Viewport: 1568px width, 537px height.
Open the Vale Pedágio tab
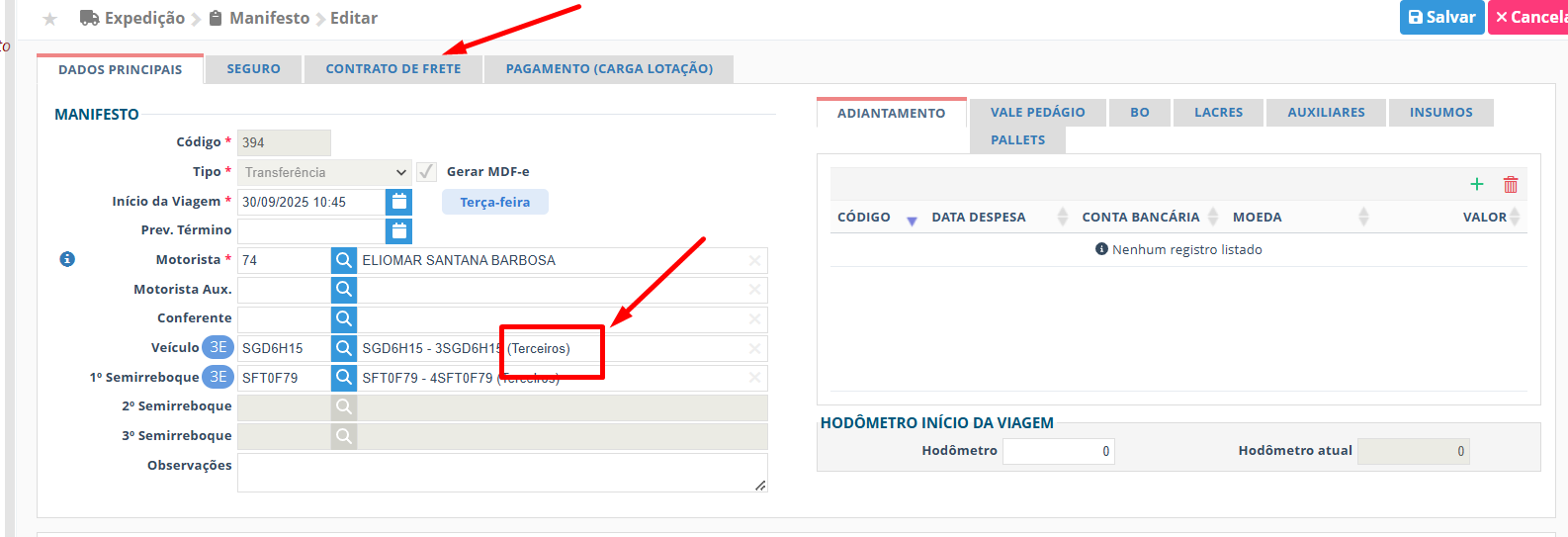[x=1037, y=113]
